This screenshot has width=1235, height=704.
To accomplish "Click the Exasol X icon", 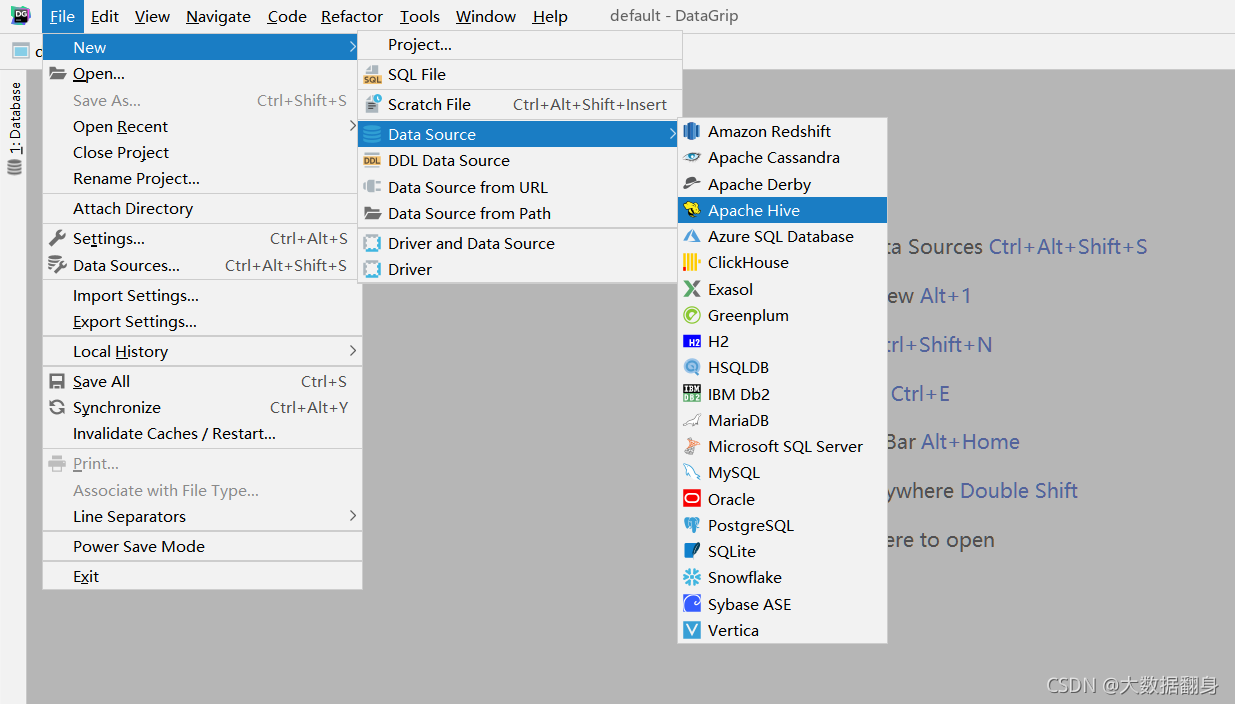I will (692, 289).
